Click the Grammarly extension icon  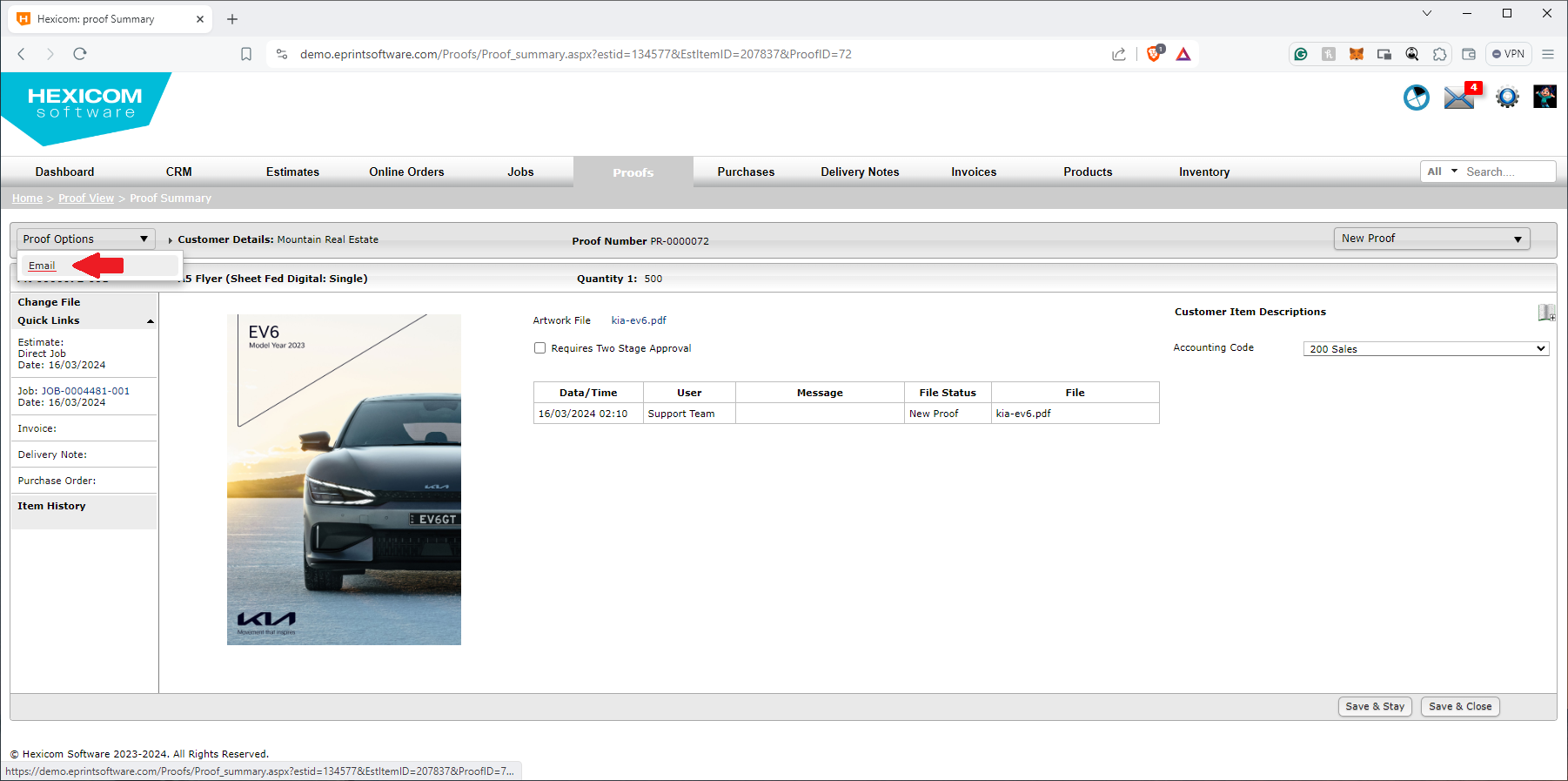pyautogui.click(x=1301, y=54)
